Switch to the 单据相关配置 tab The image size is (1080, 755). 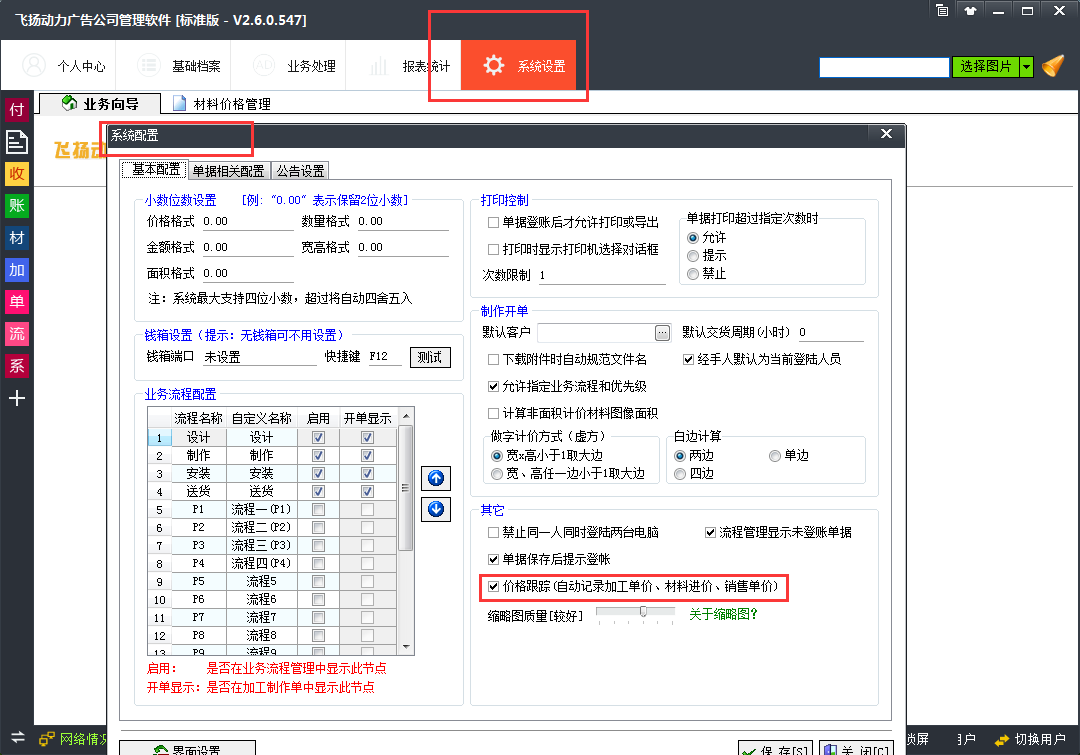coord(229,171)
